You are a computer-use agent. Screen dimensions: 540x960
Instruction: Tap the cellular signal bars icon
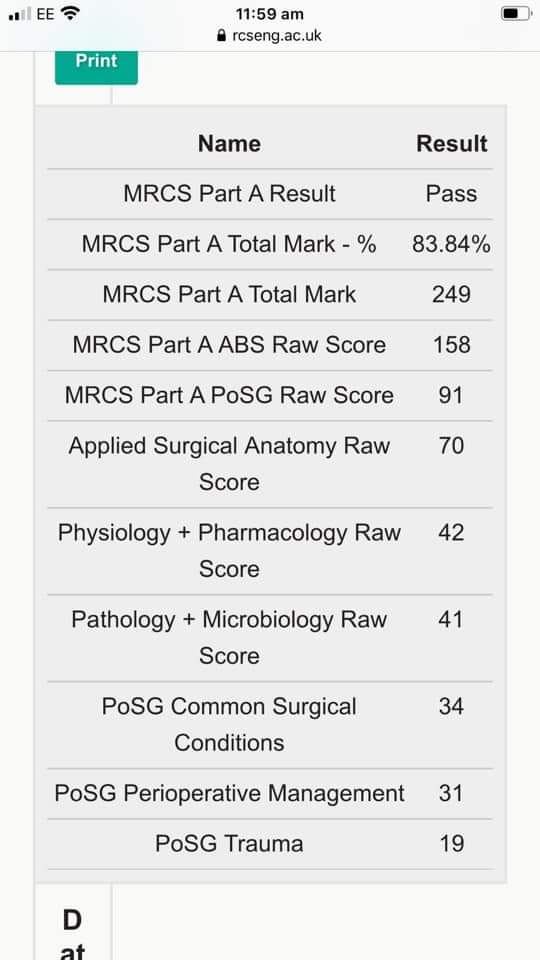point(20,13)
